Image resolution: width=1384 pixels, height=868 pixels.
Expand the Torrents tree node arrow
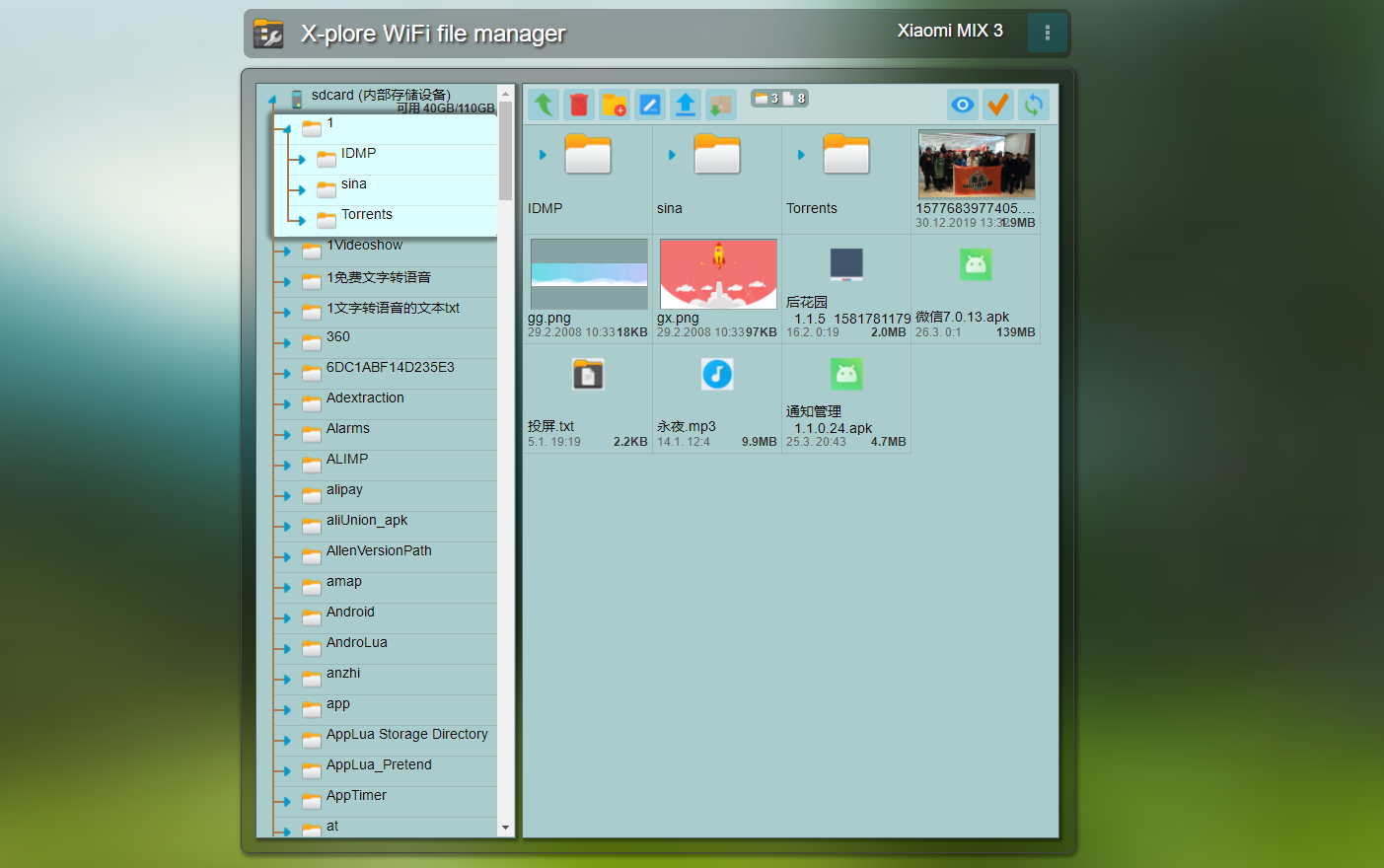click(x=301, y=221)
